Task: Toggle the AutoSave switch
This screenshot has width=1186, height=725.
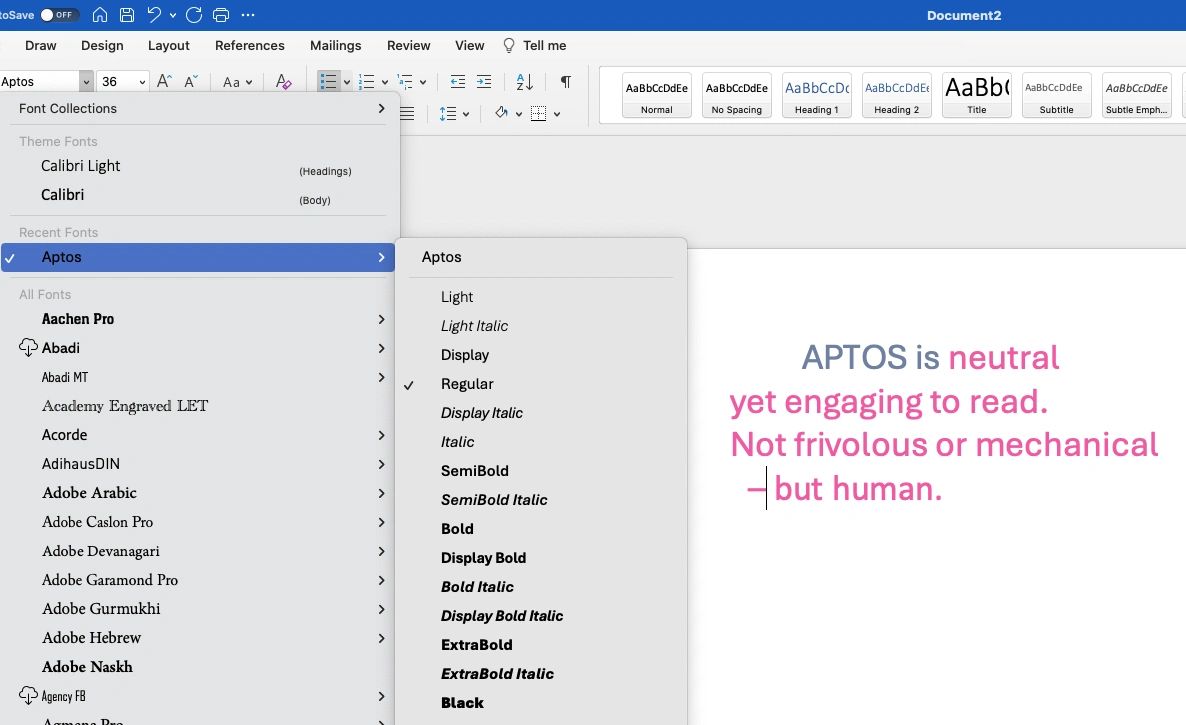Action: click(x=59, y=15)
